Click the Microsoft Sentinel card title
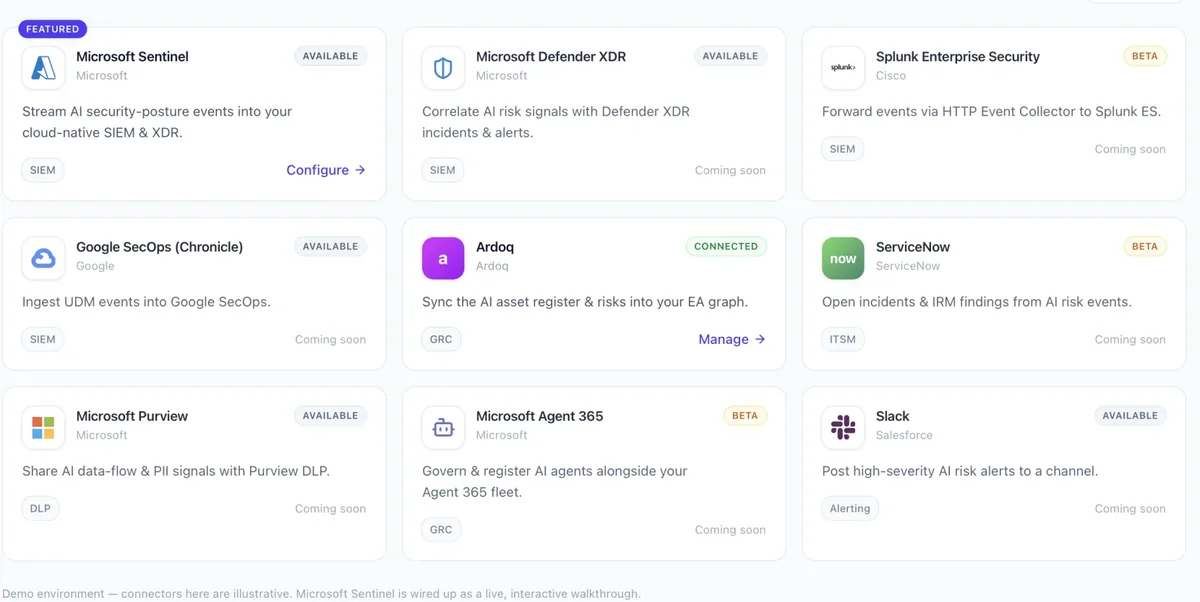Screen dimensions: 1200x602 pyautogui.click(x=132, y=57)
